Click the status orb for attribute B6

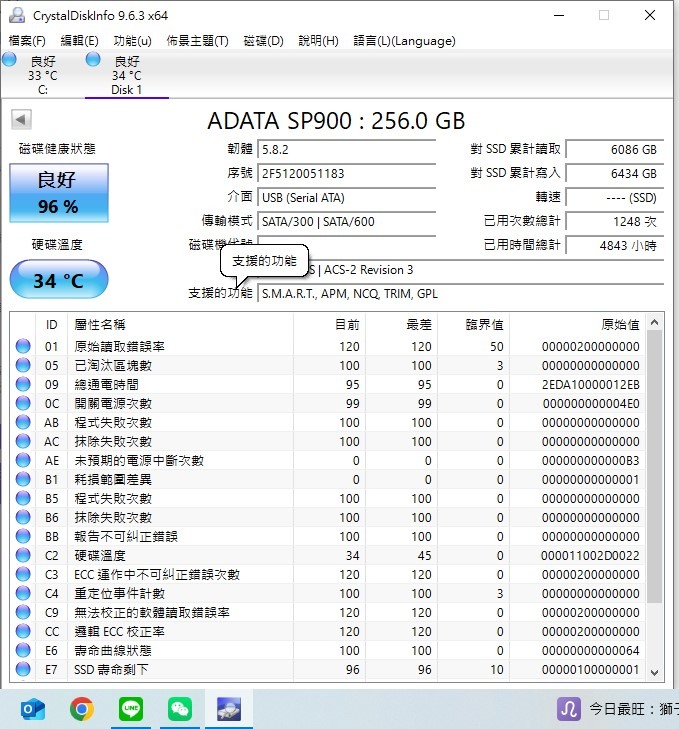click(23, 517)
